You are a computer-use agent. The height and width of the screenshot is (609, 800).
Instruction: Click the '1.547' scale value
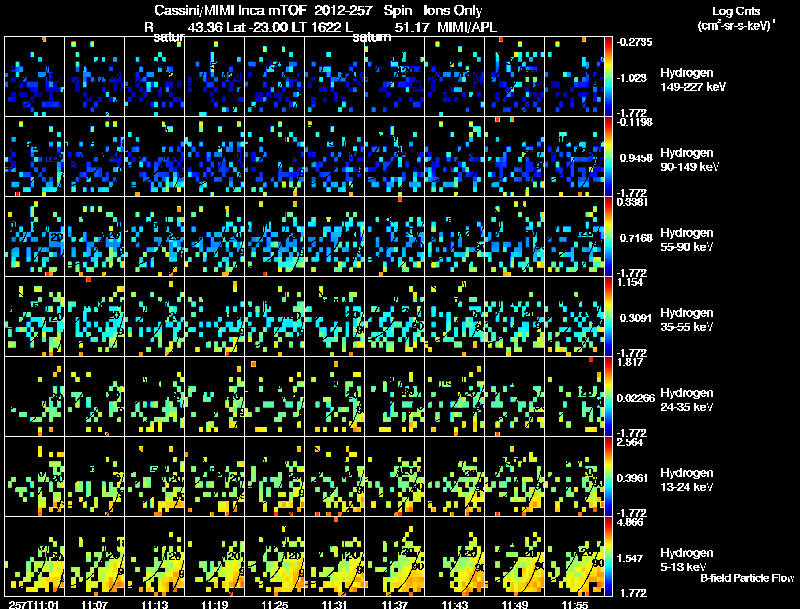pyautogui.click(x=630, y=559)
